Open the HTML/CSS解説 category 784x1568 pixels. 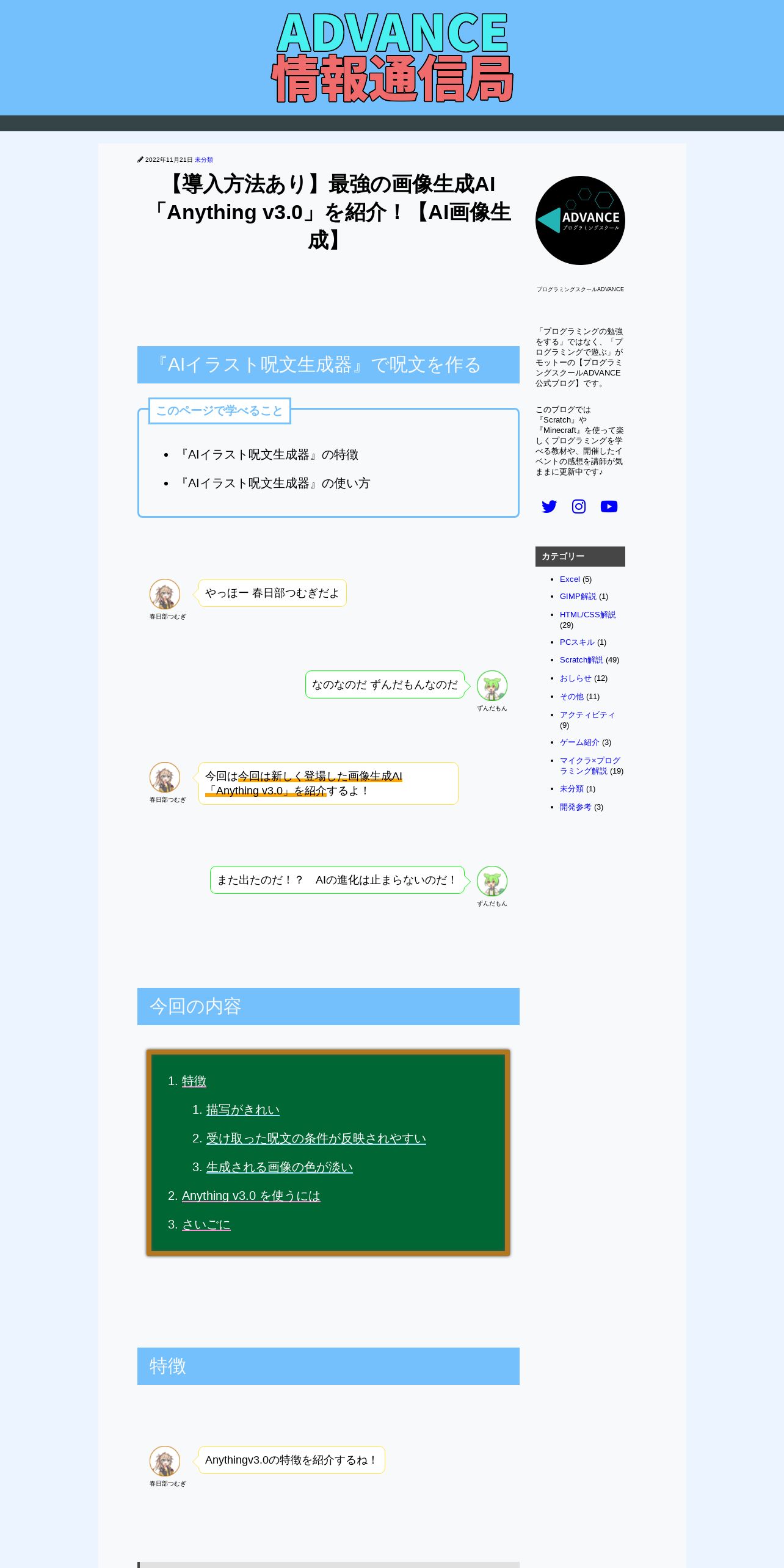pyautogui.click(x=587, y=615)
